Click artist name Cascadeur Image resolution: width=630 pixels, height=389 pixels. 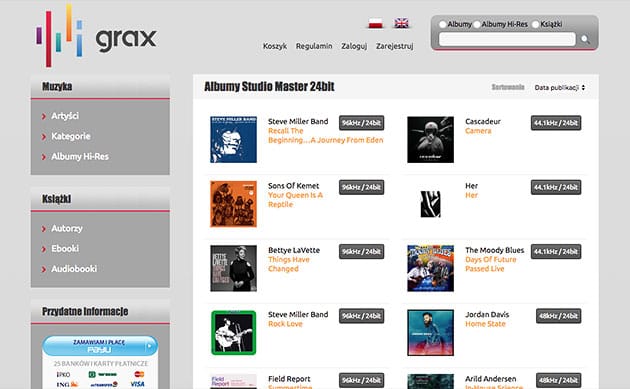pos(483,121)
